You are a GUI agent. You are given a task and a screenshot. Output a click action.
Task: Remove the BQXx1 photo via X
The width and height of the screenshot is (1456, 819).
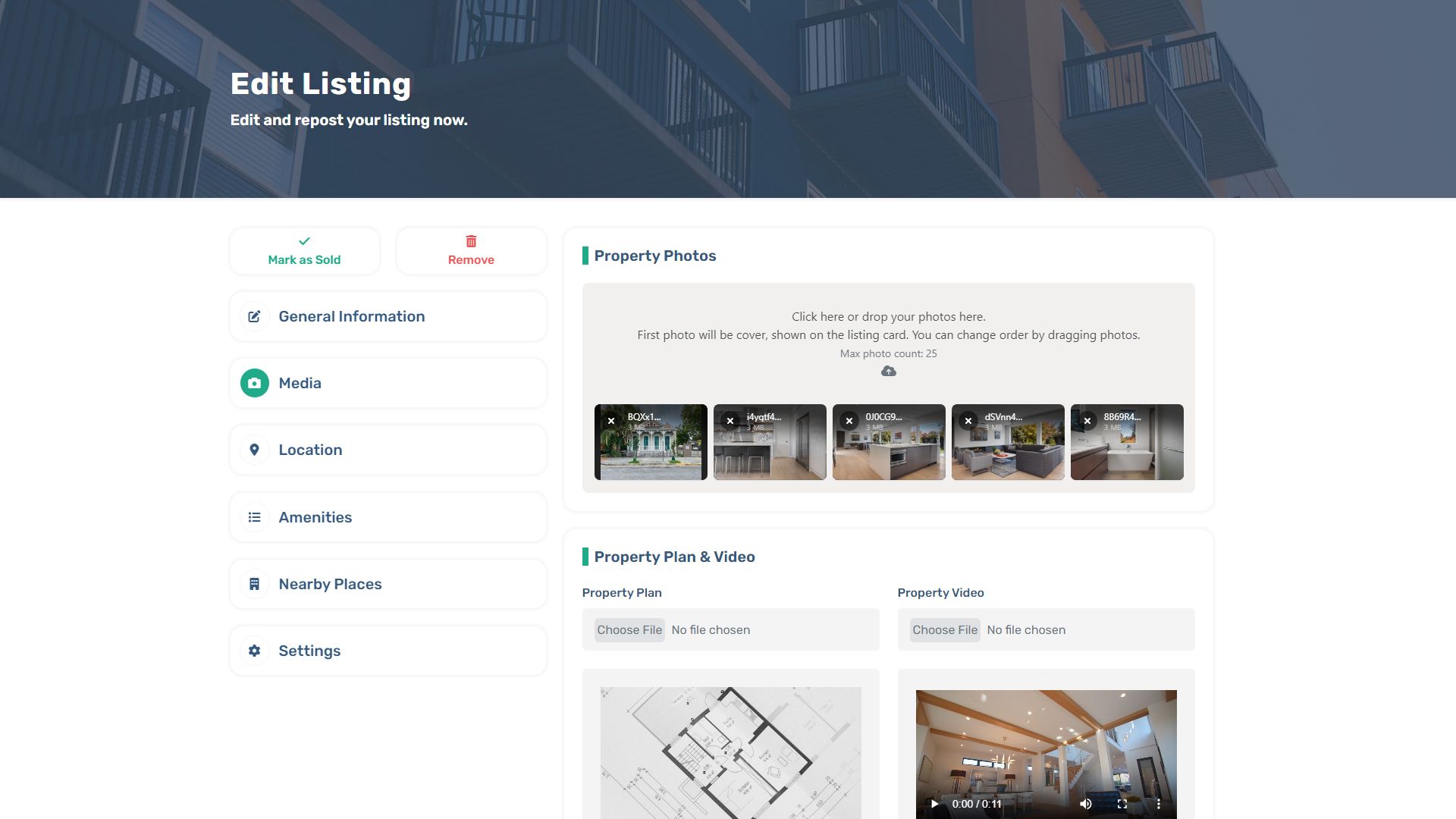(611, 421)
